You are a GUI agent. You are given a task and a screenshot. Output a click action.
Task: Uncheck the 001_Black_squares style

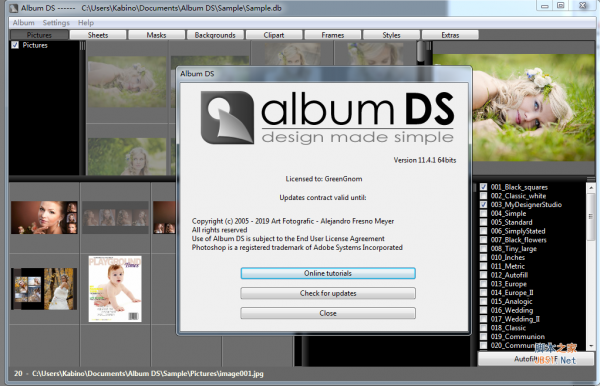[x=484, y=187]
